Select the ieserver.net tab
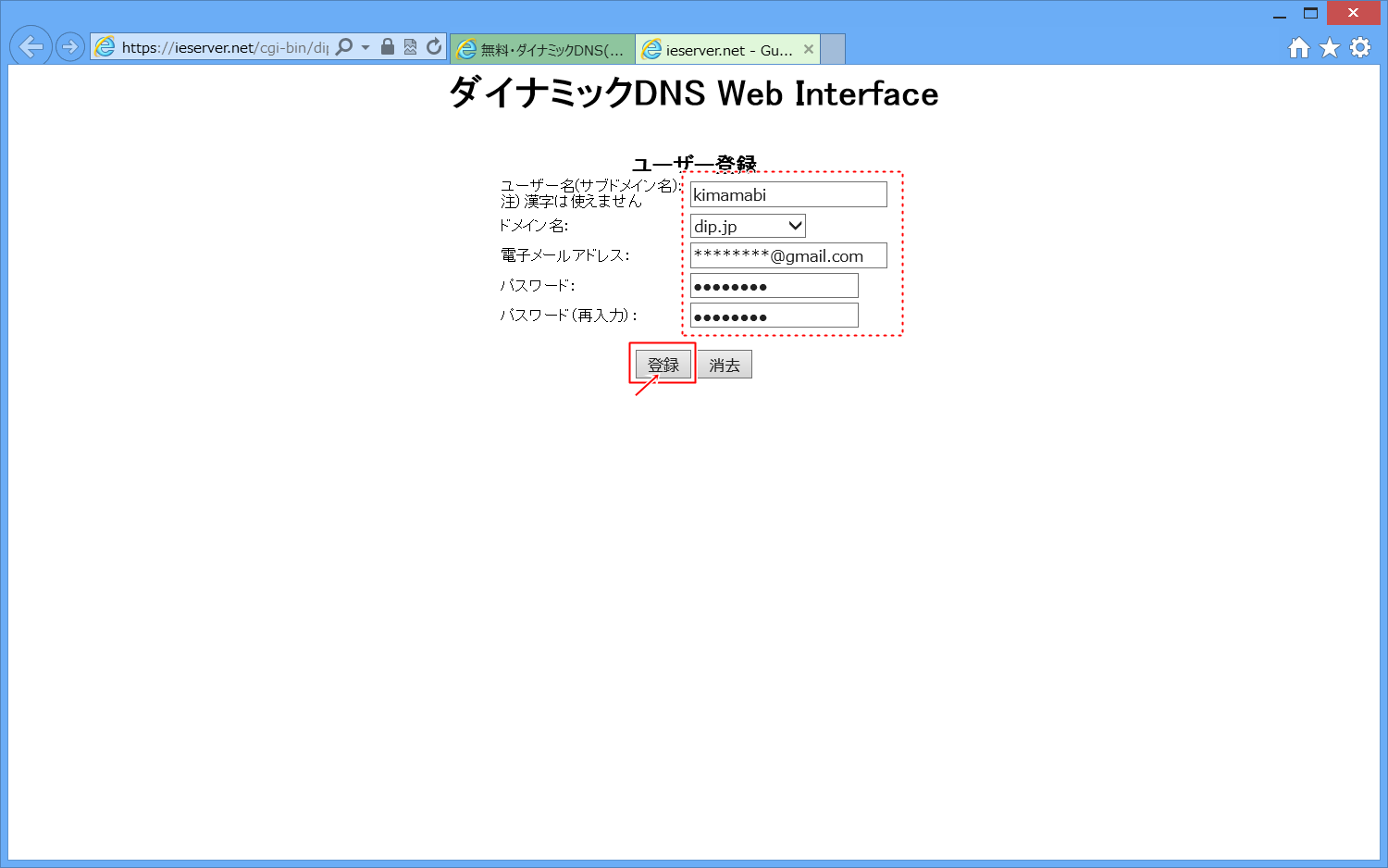Viewport: 1388px width, 868px height. (719, 50)
